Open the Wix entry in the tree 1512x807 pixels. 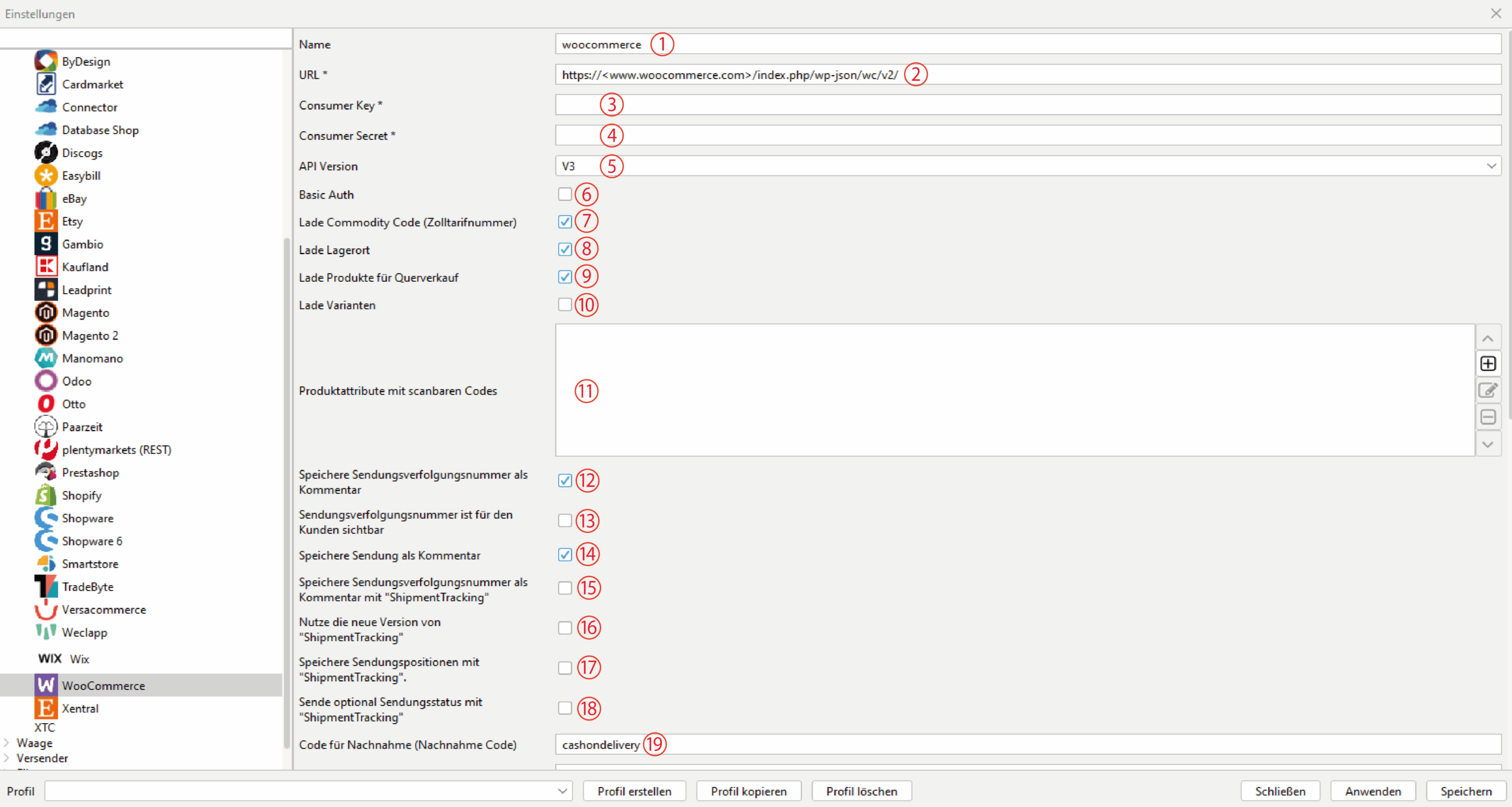click(x=79, y=659)
